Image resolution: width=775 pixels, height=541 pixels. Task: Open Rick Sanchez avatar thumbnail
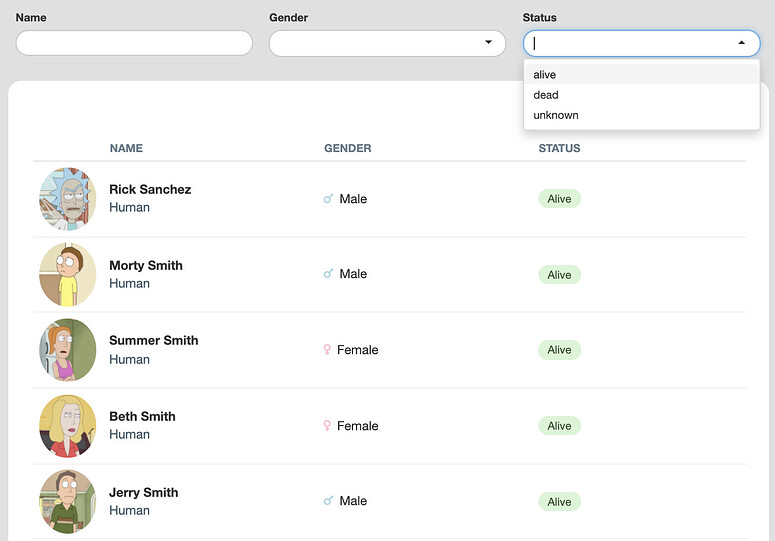(x=68, y=199)
